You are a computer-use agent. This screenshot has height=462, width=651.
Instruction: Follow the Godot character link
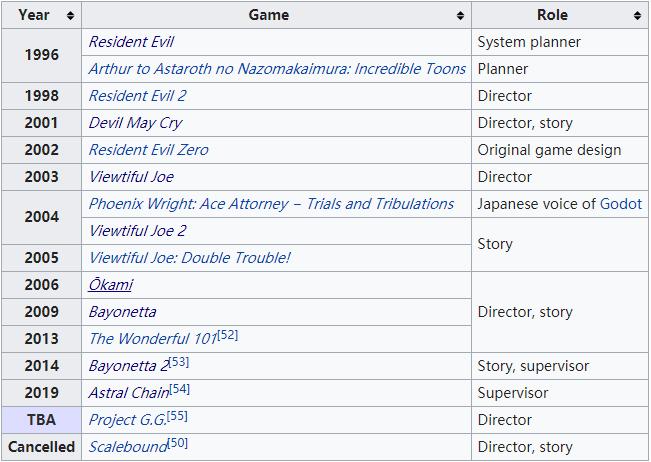pos(621,204)
